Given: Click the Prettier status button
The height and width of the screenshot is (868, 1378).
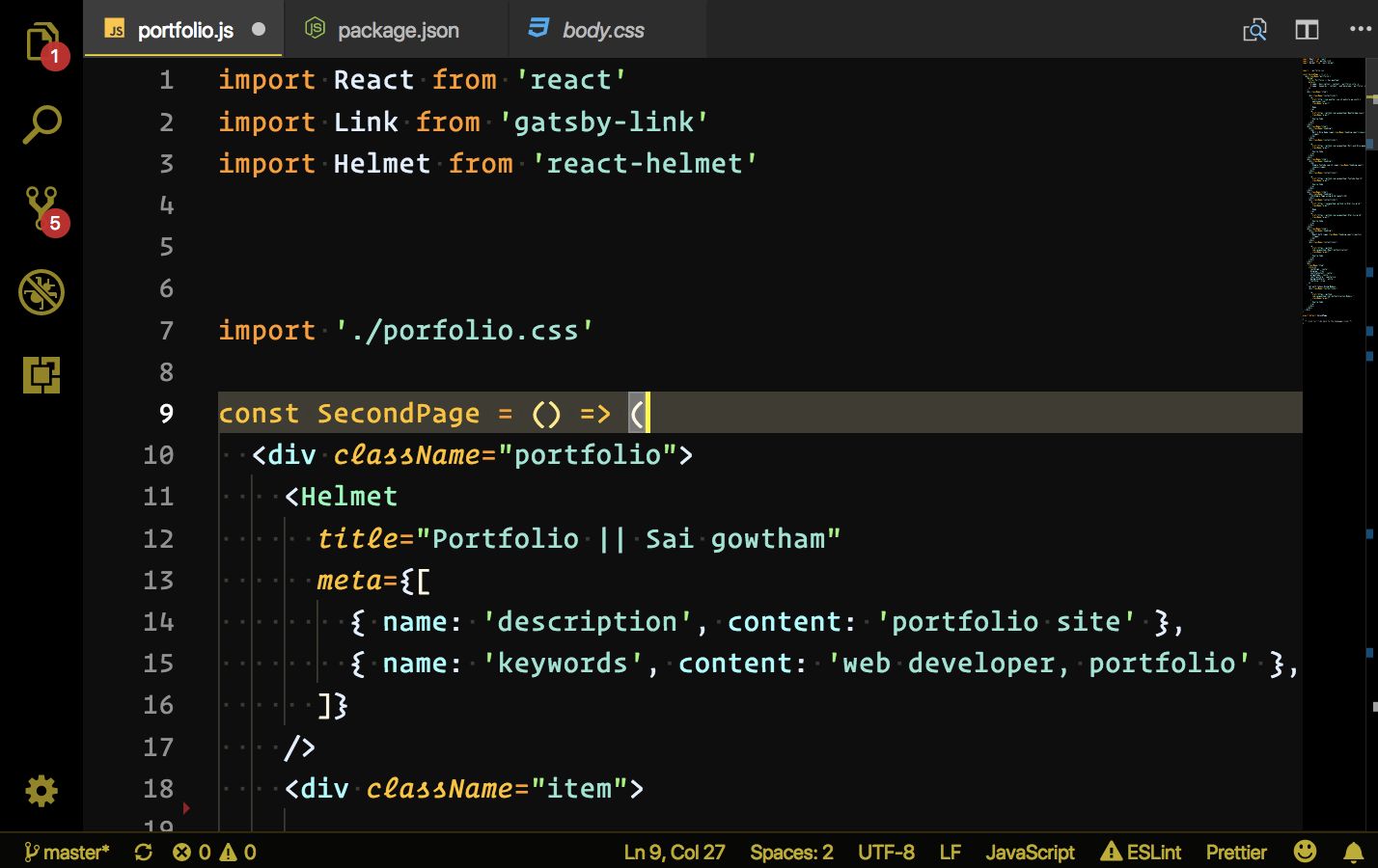Looking at the screenshot, I should (x=1235, y=853).
